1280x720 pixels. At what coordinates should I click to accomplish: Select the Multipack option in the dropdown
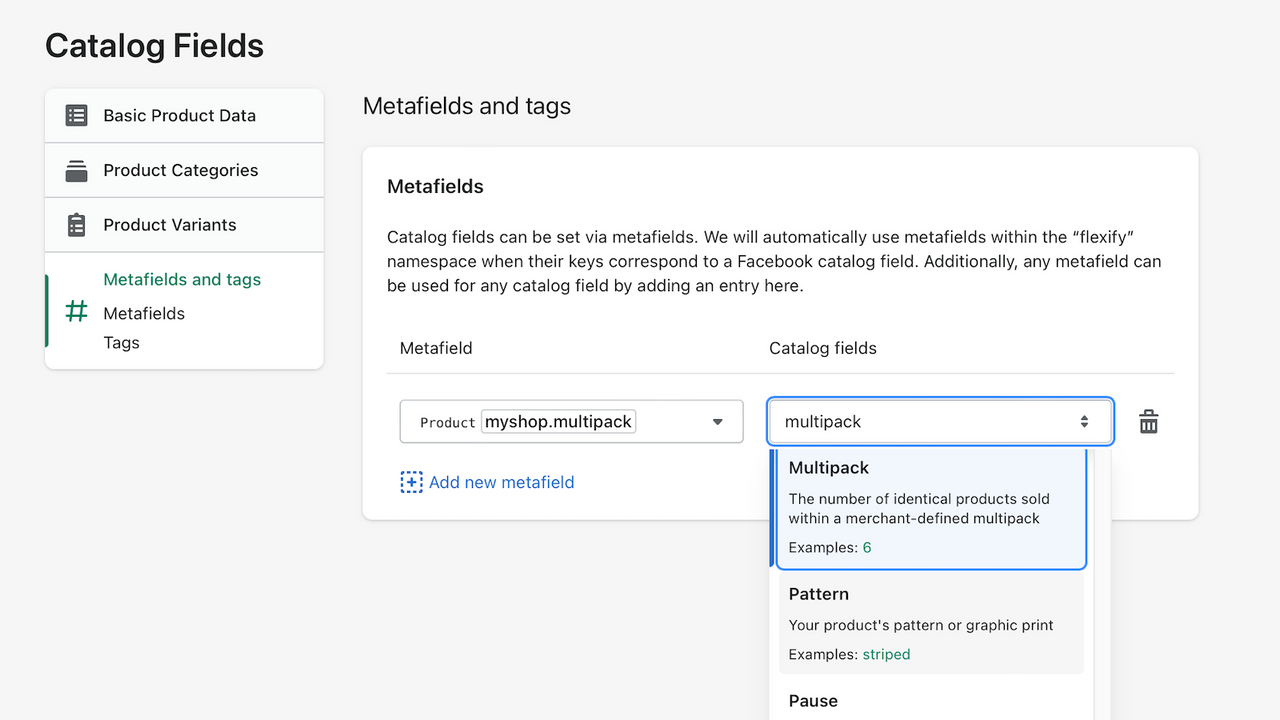click(x=930, y=508)
